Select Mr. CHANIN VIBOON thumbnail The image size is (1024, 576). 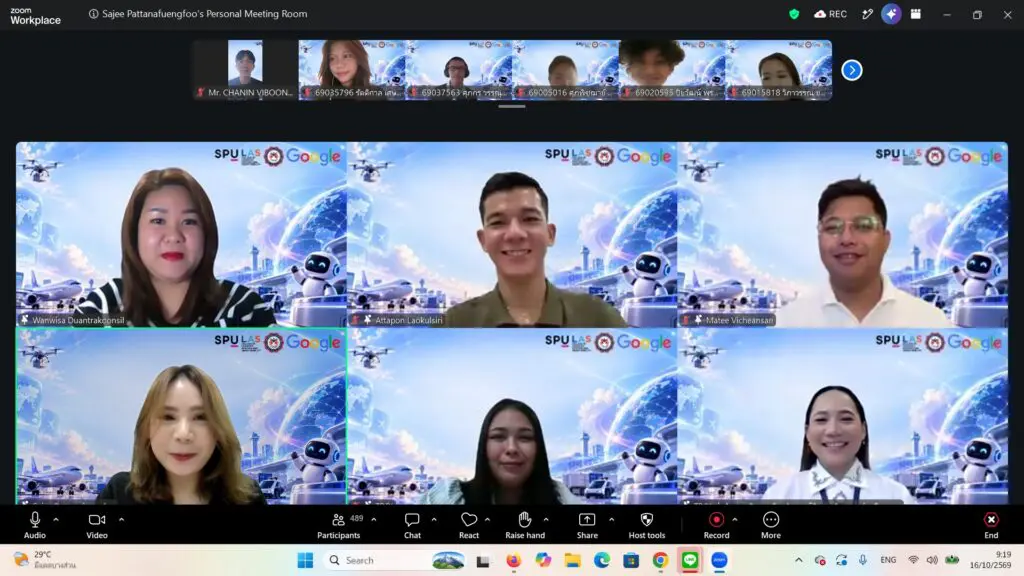tap(246, 70)
